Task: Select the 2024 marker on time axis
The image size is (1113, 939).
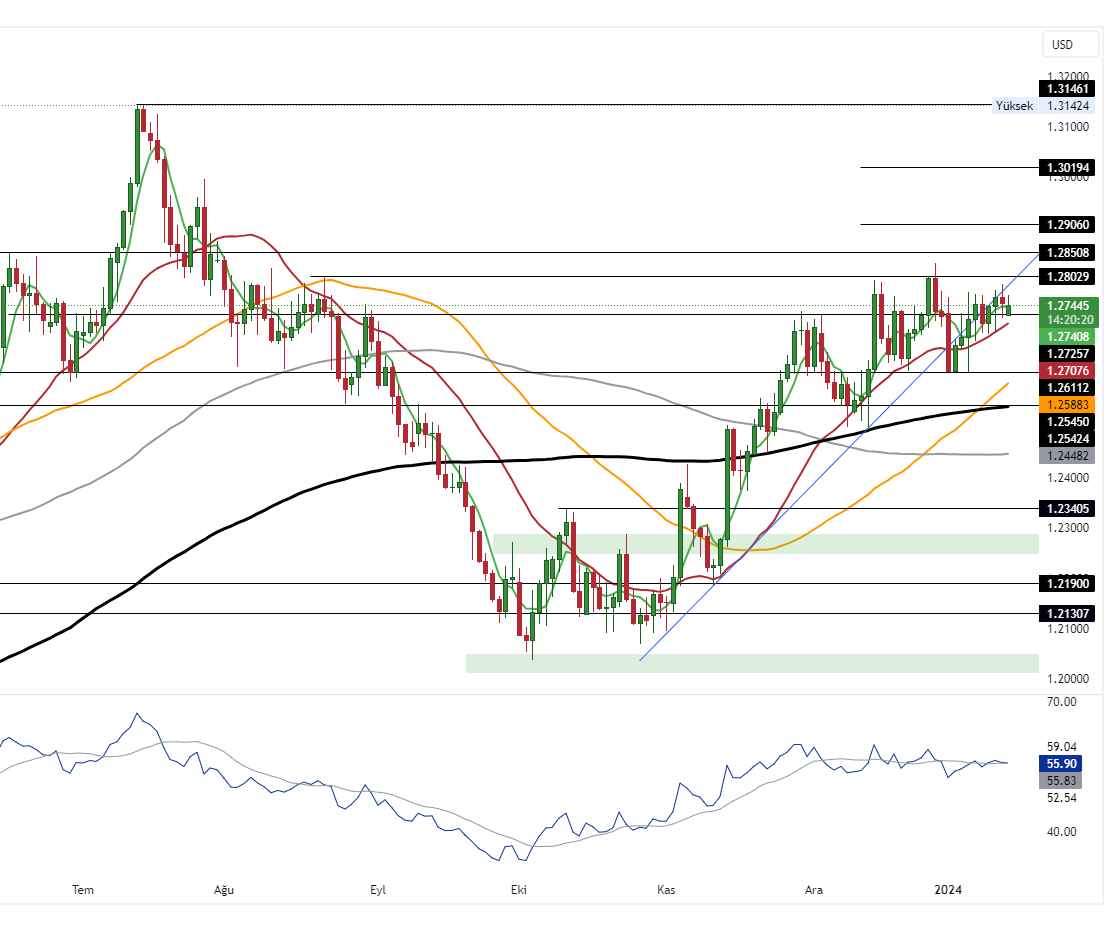Action: pos(947,890)
